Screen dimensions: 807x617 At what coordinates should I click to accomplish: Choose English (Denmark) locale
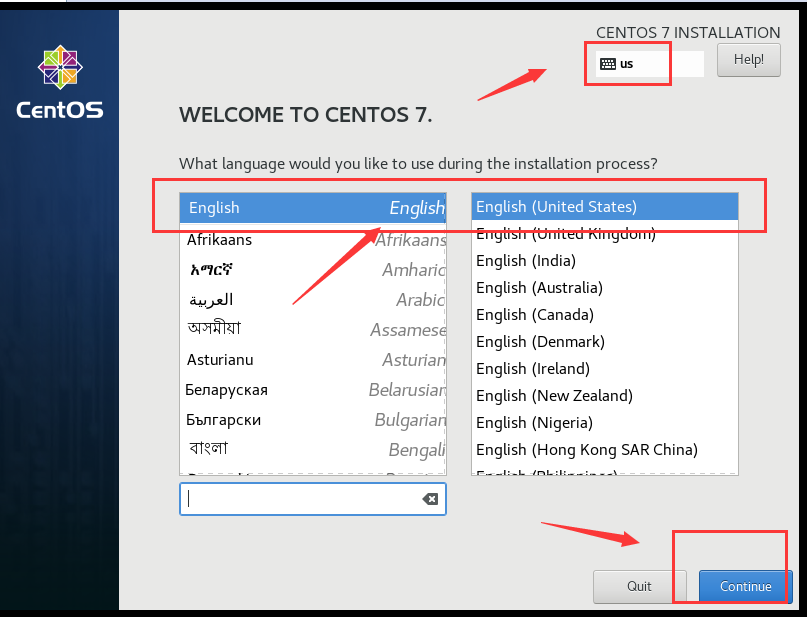[x=605, y=342]
